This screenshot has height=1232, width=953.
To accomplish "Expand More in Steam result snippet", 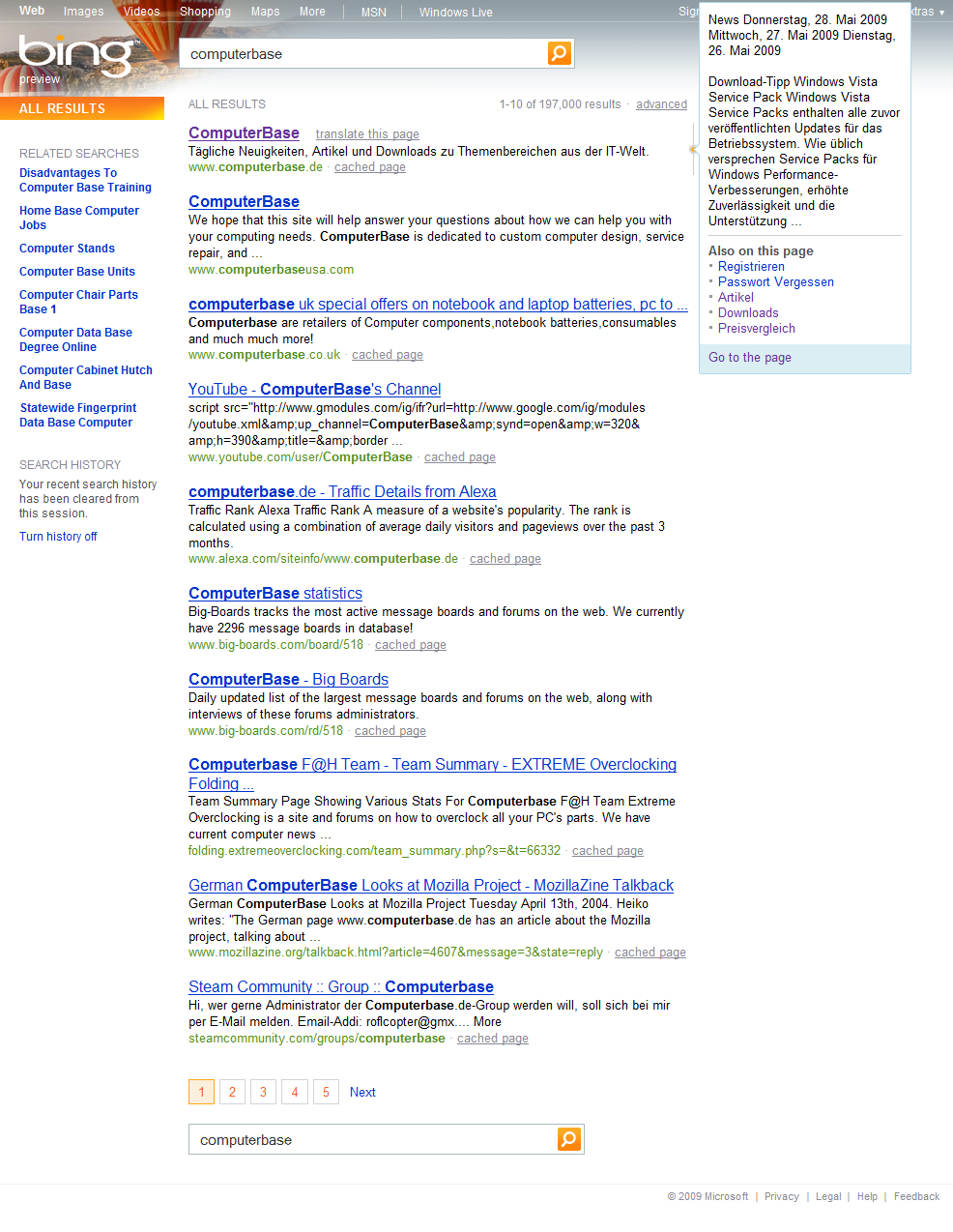I will coord(487,1022).
